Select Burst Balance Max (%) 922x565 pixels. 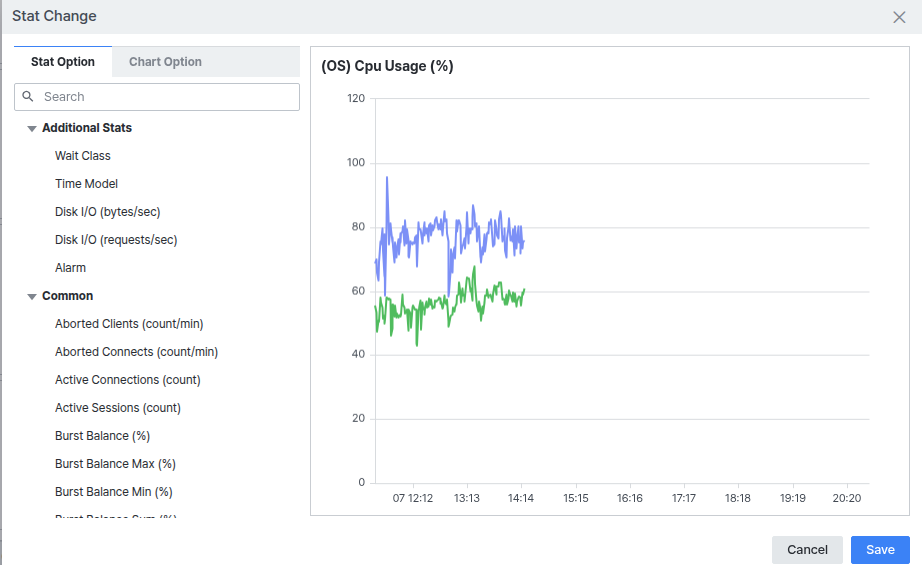pyautogui.click(x=115, y=464)
